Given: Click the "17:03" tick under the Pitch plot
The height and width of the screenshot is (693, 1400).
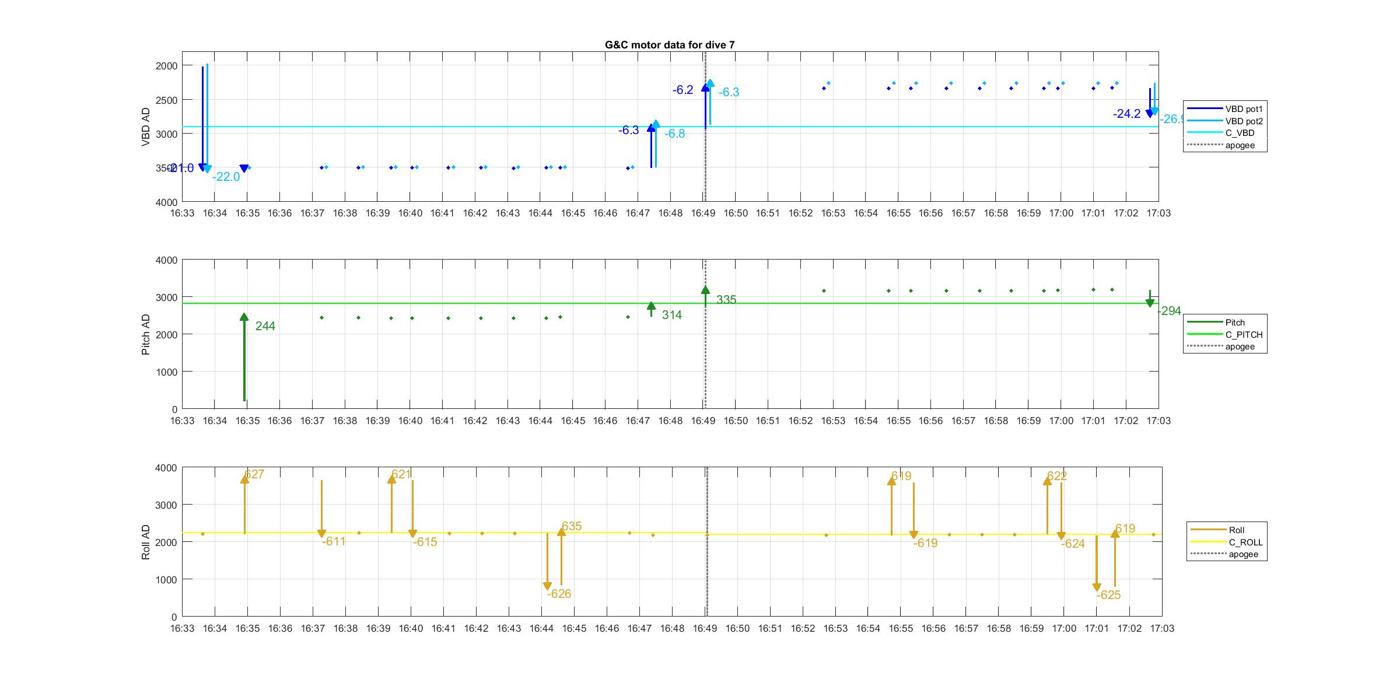Looking at the screenshot, I should pyautogui.click(x=1159, y=421).
